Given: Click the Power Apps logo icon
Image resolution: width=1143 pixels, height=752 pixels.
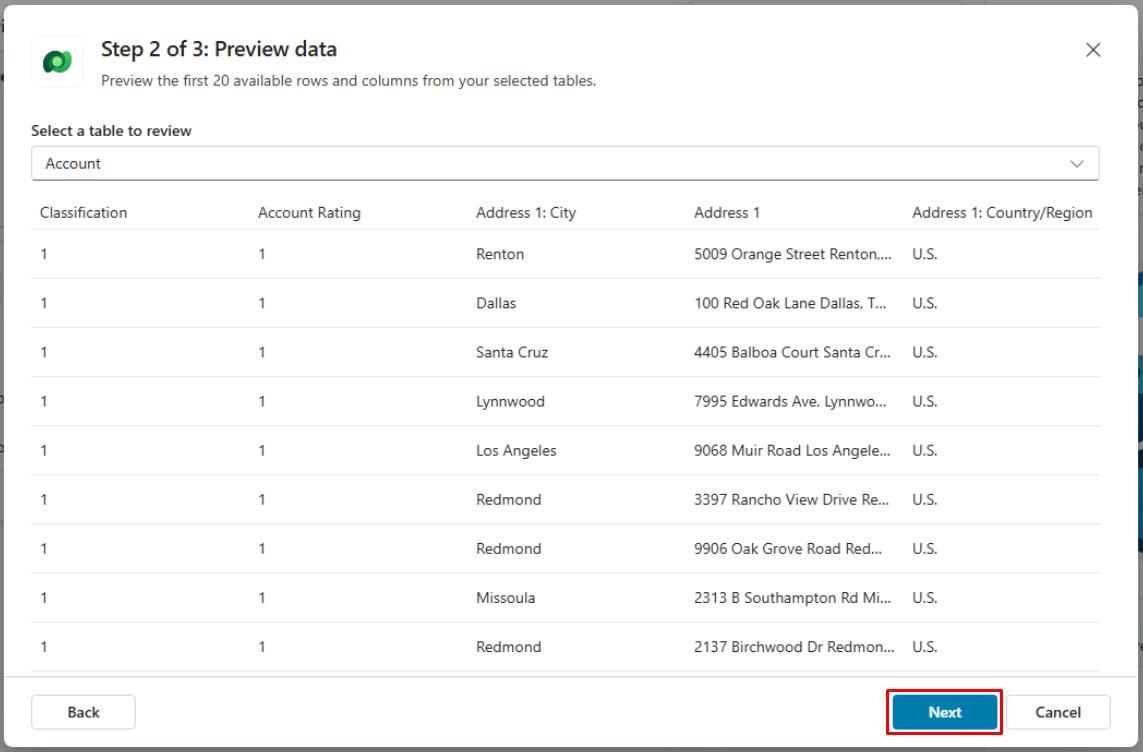Looking at the screenshot, I should coord(57,62).
